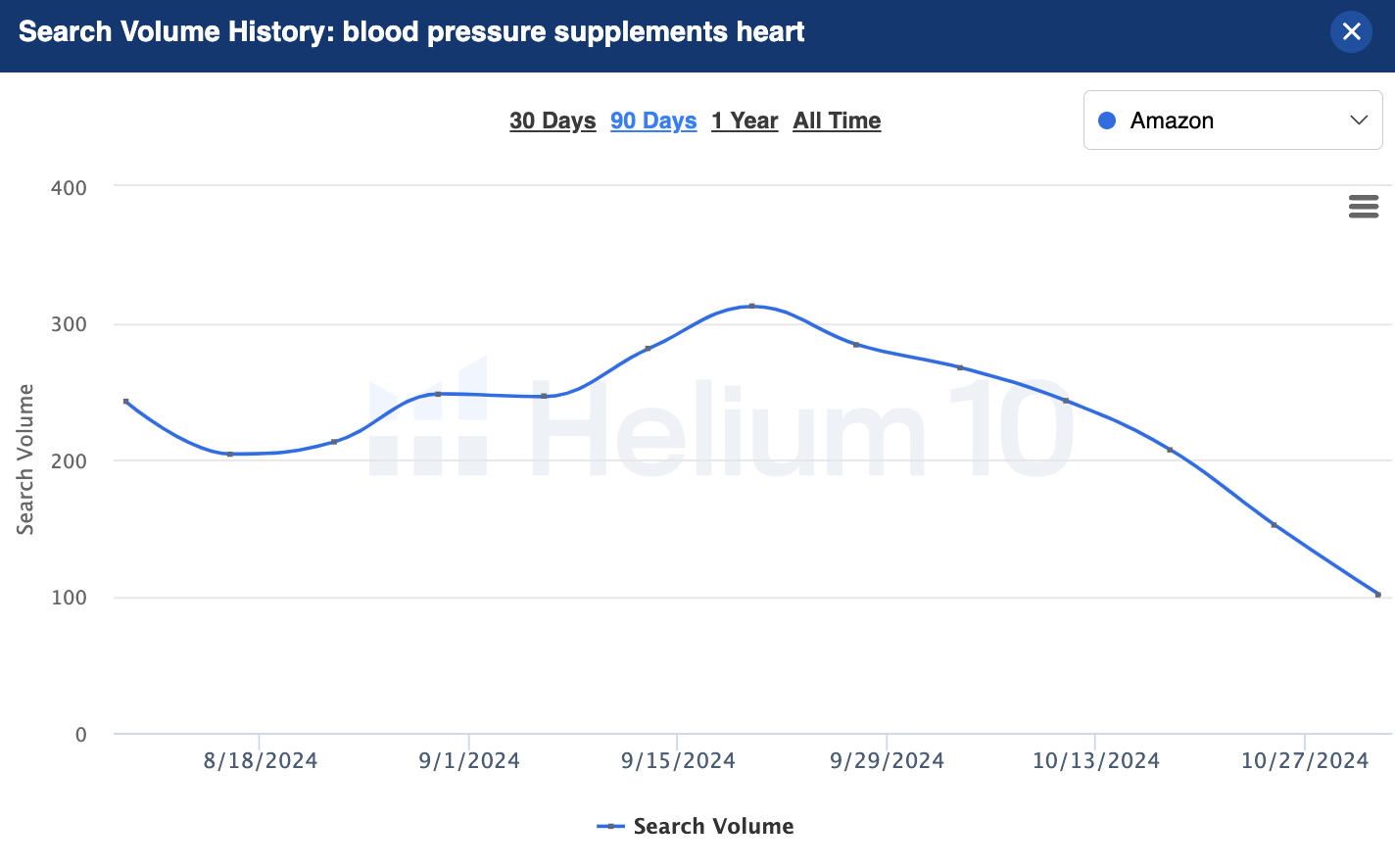Expand the Amazon marketplace dropdown
The image size is (1395, 868).
click(x=1231, y=121)
